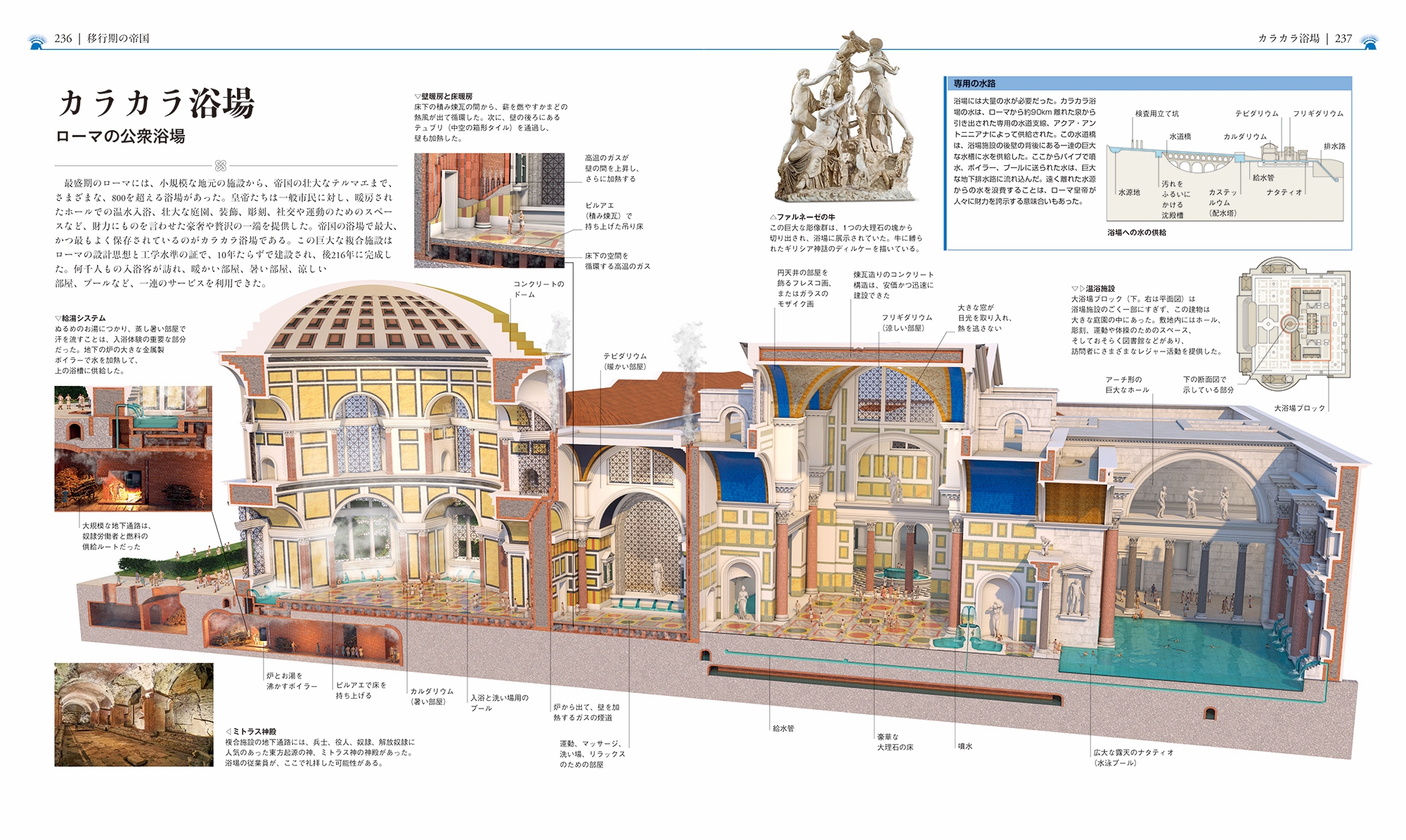Click the triangle marker before 給湯システム
The image size is (1406, 840).
(58, 318)
